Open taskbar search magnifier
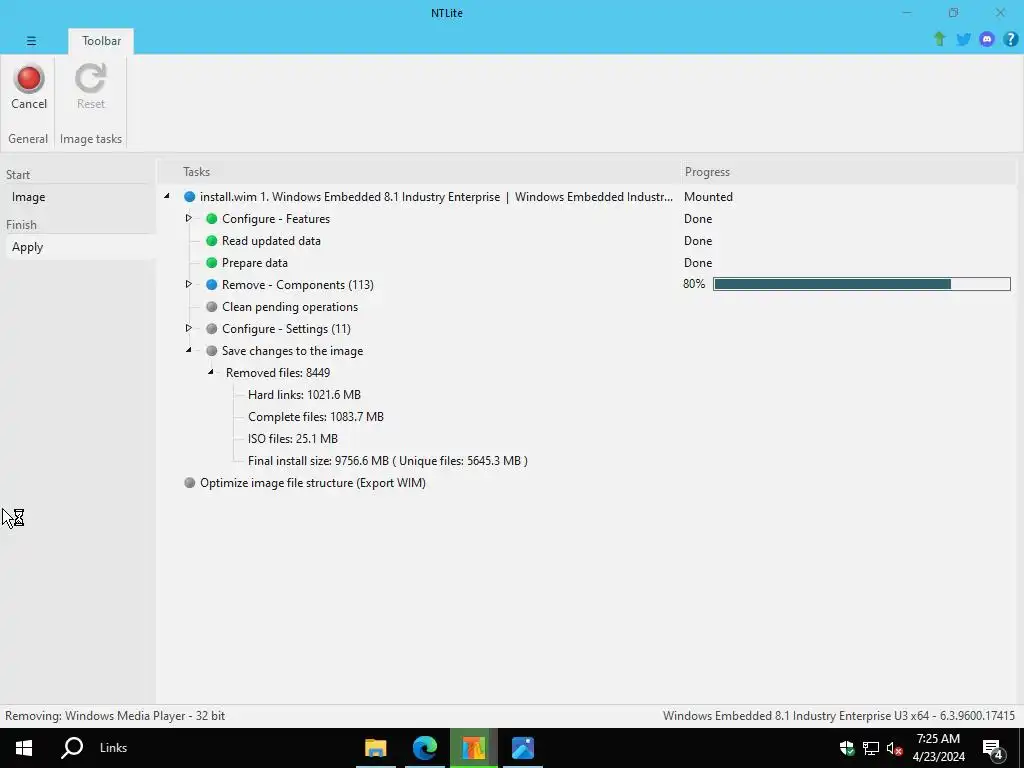Image resolution: width=1024 pixels, height=768 pixels. 72,748
